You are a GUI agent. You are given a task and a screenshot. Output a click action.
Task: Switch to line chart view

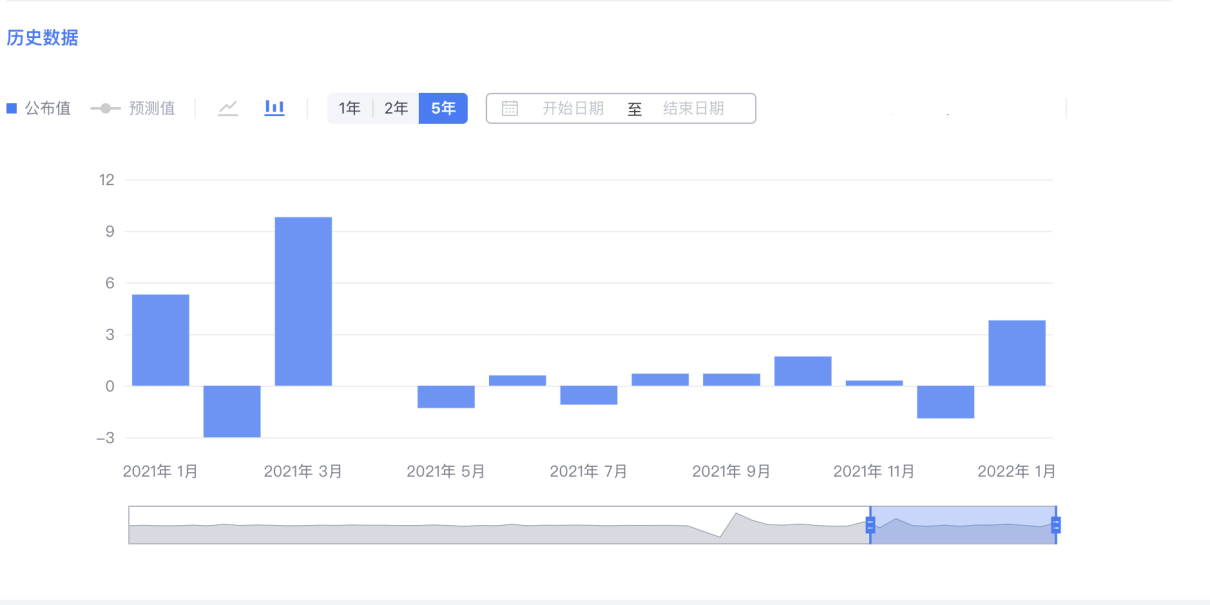point(228,108)
